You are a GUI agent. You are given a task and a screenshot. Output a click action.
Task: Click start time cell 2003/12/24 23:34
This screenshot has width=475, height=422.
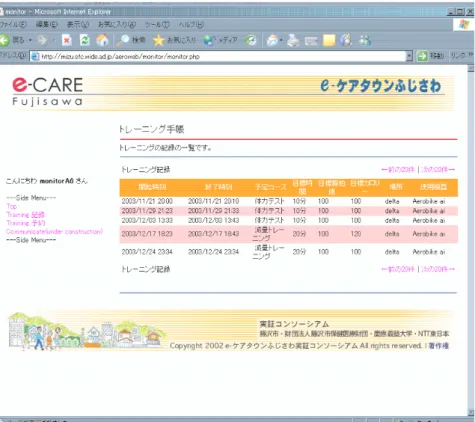tap(147, 252)
